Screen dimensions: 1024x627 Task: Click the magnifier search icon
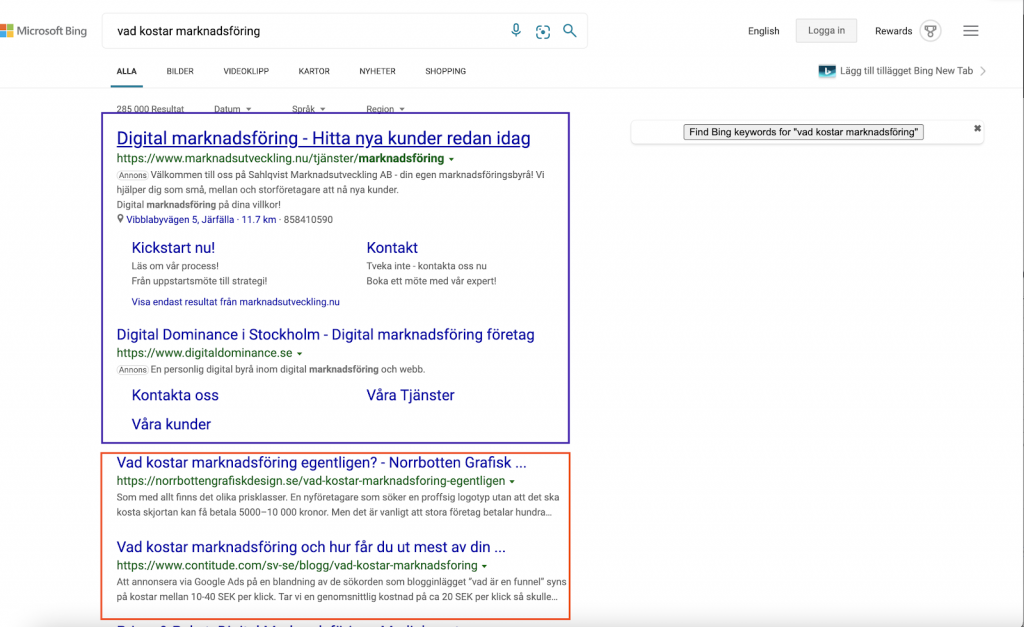[569, 31]
